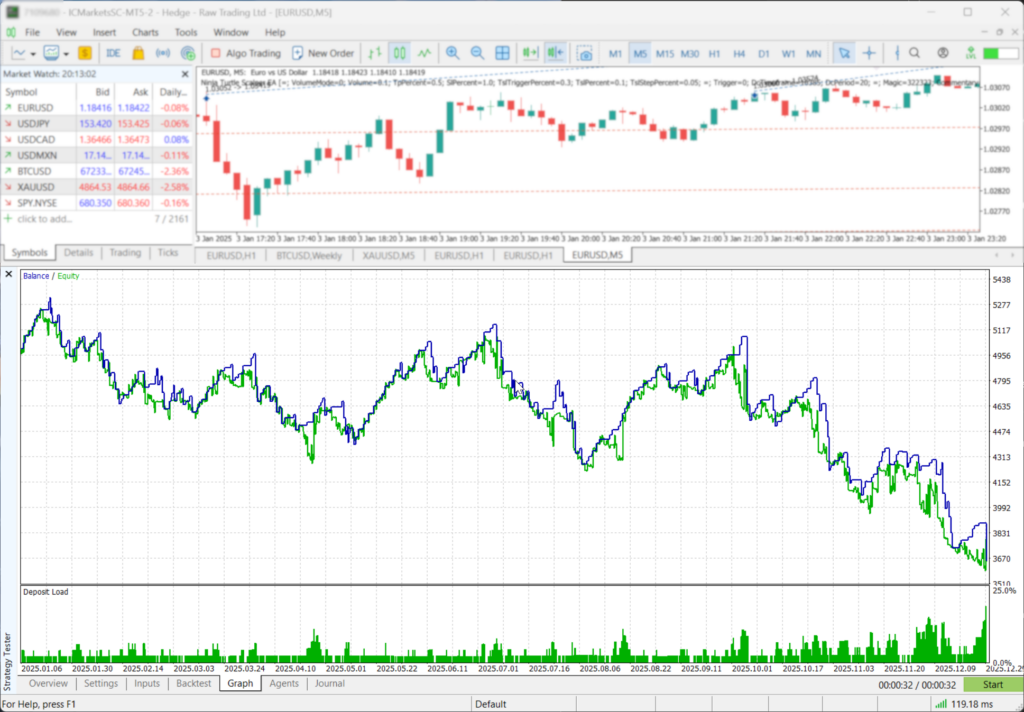Toggle Algo Trading on or off

pyautogui.click(x=245, y=53)
